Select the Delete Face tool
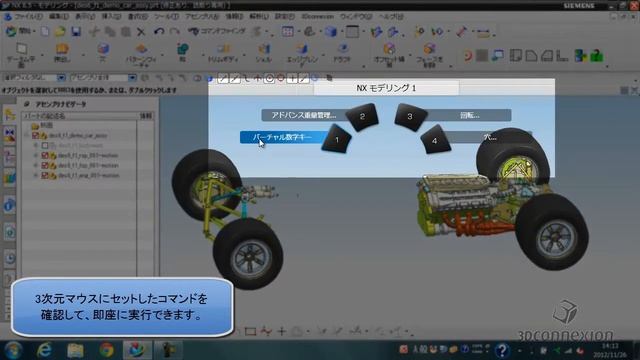The image size is (640, 360). [x=429, y=55]
